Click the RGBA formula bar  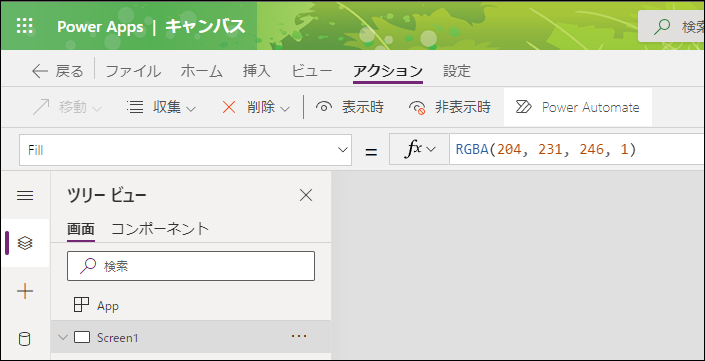tap(577, 150)
